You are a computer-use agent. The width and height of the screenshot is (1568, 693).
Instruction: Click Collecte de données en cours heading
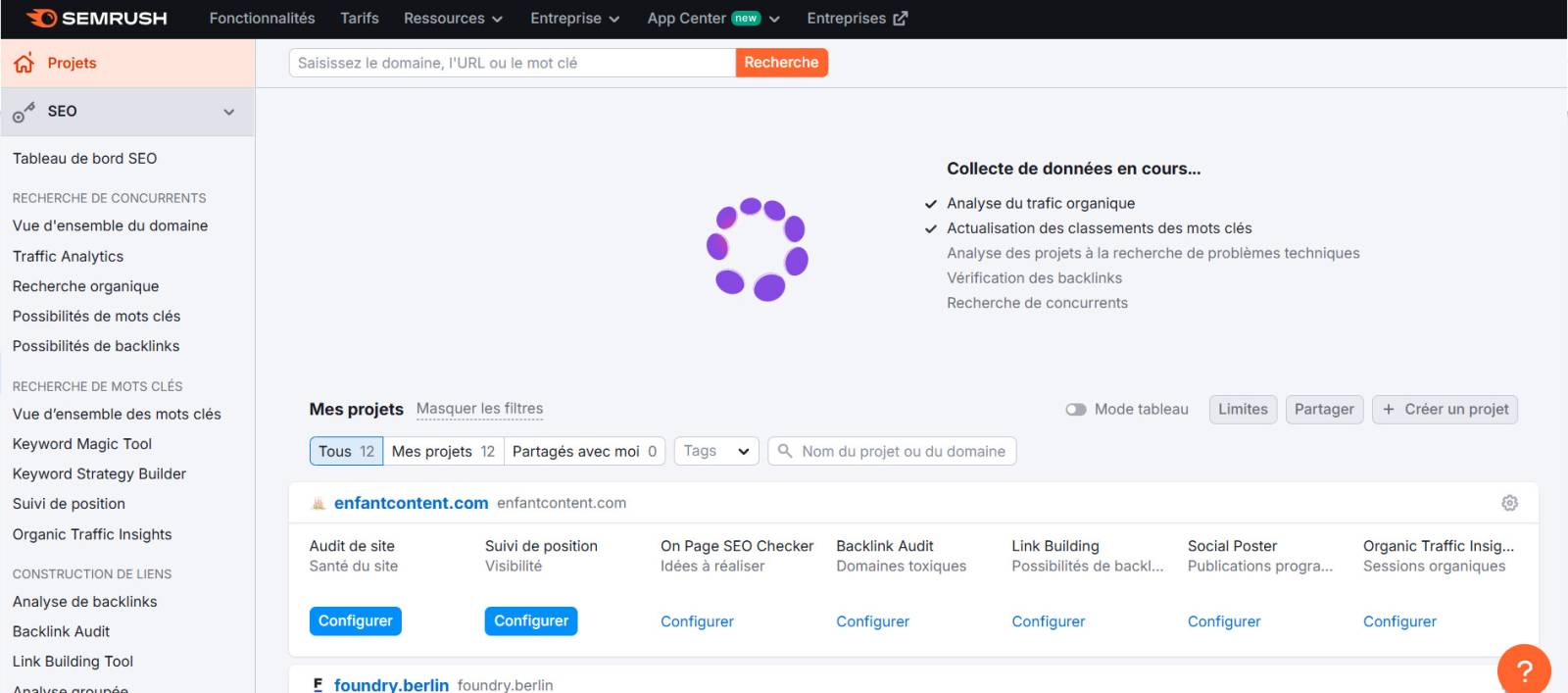tap(1073, 169)
